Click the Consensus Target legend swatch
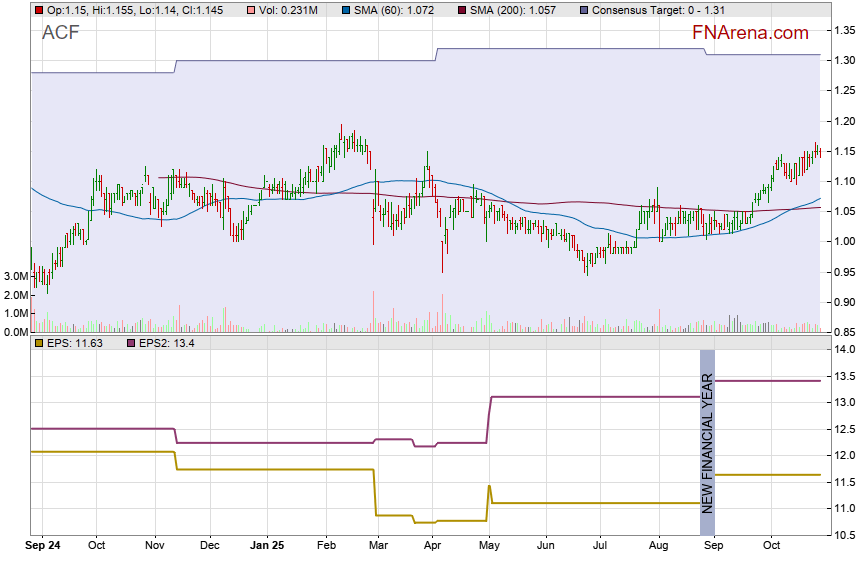Screen dimensions: 859x566 point(583,9)
